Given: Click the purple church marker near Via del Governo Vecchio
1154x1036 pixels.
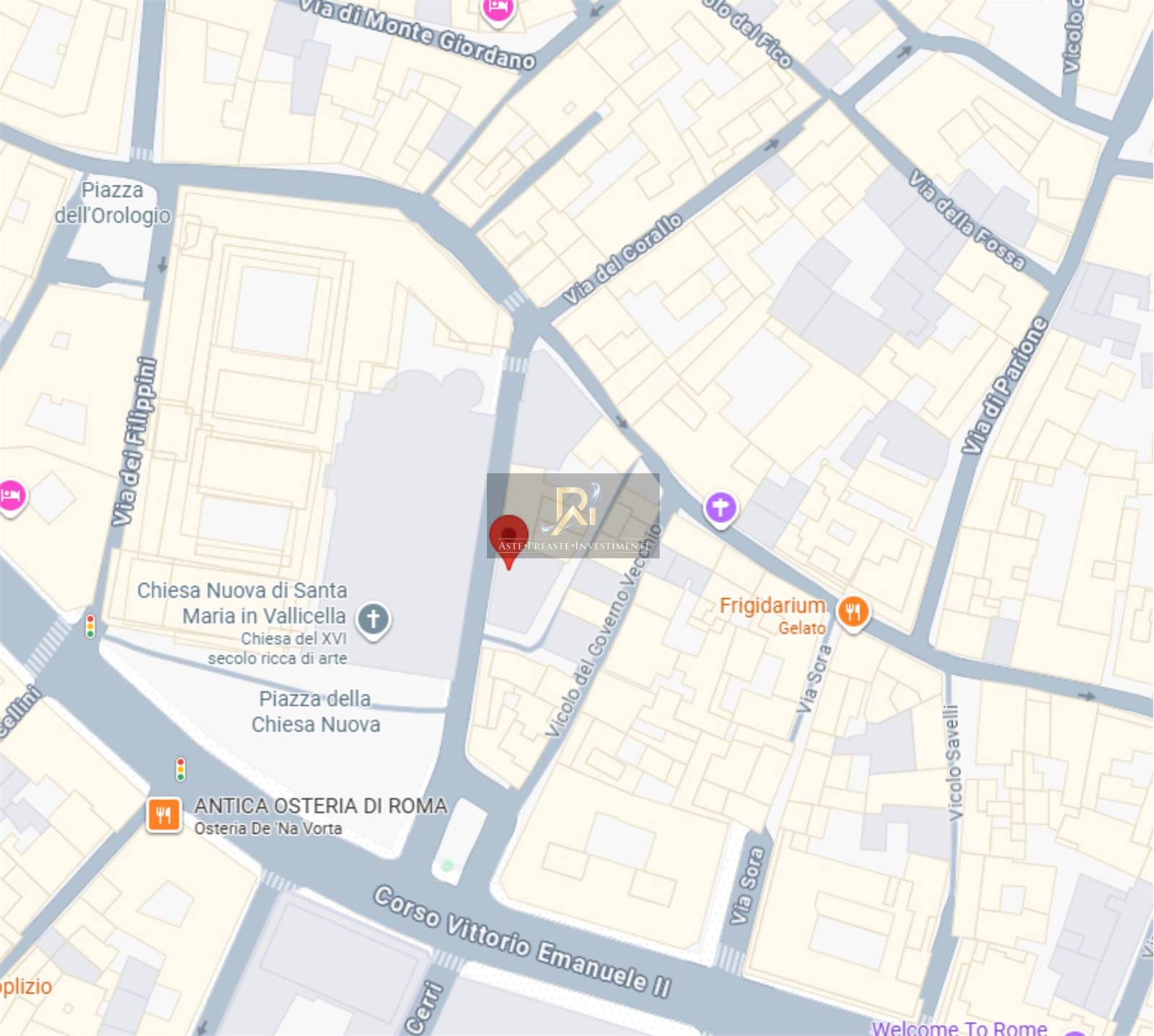Looking at the screenshot, I should [721, 509].
